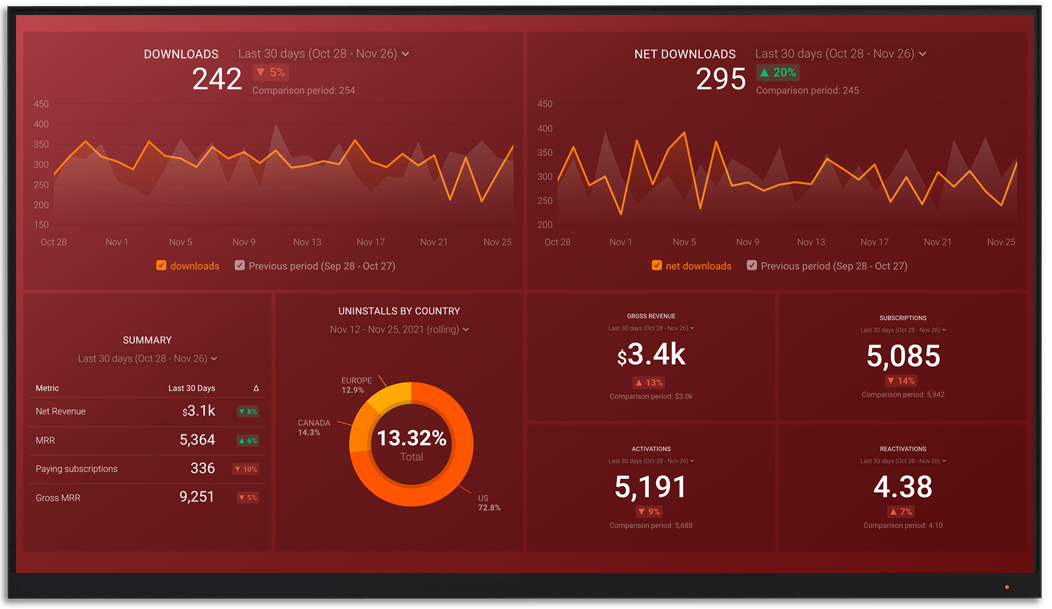Open the Summary panel date range dropdown

(147, 359)
